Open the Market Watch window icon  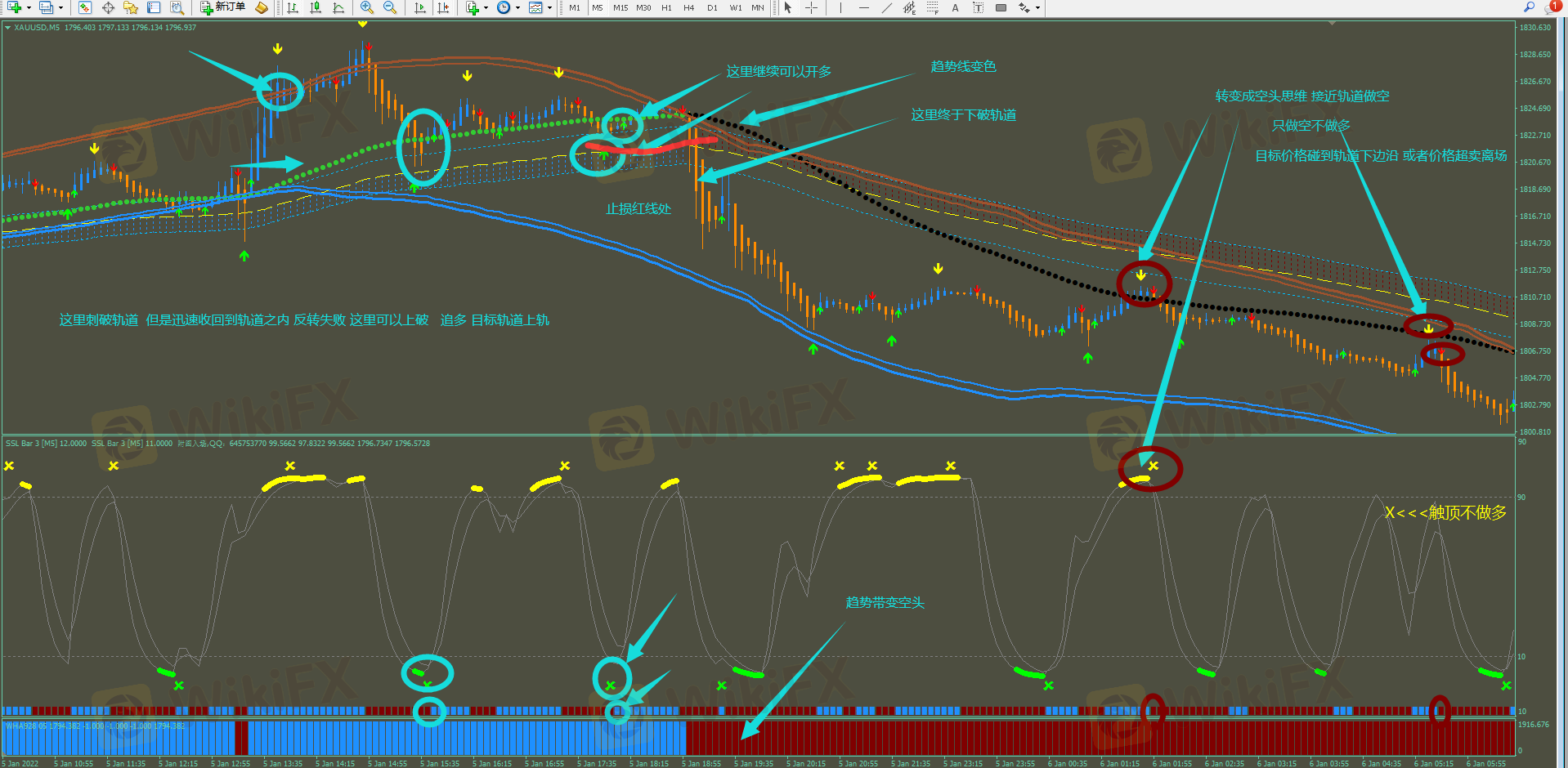coord(85,7)
